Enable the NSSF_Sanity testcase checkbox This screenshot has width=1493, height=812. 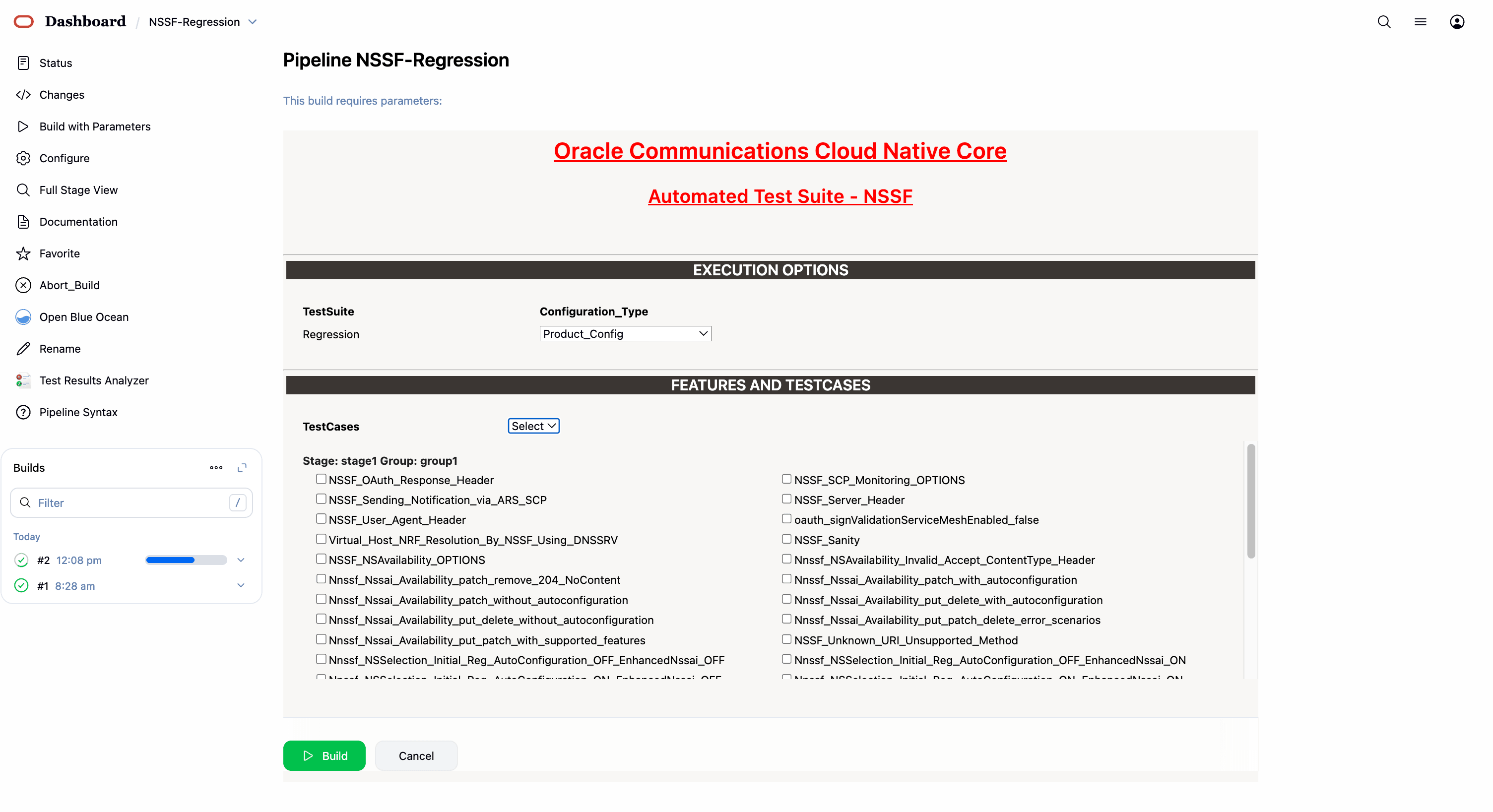coord(786,539)
